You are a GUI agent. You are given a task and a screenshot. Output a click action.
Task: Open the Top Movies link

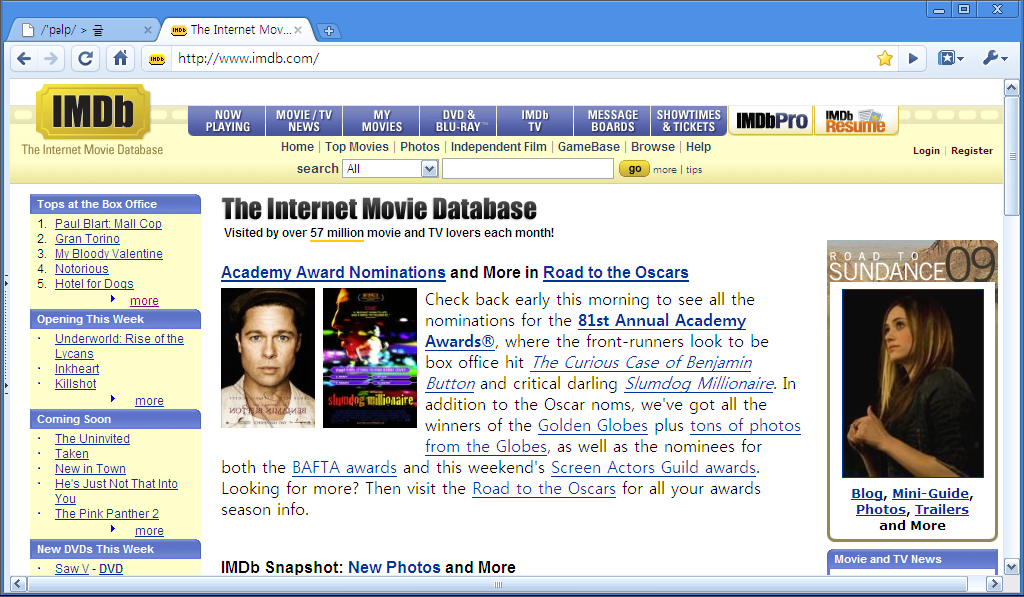coord(357,147)
